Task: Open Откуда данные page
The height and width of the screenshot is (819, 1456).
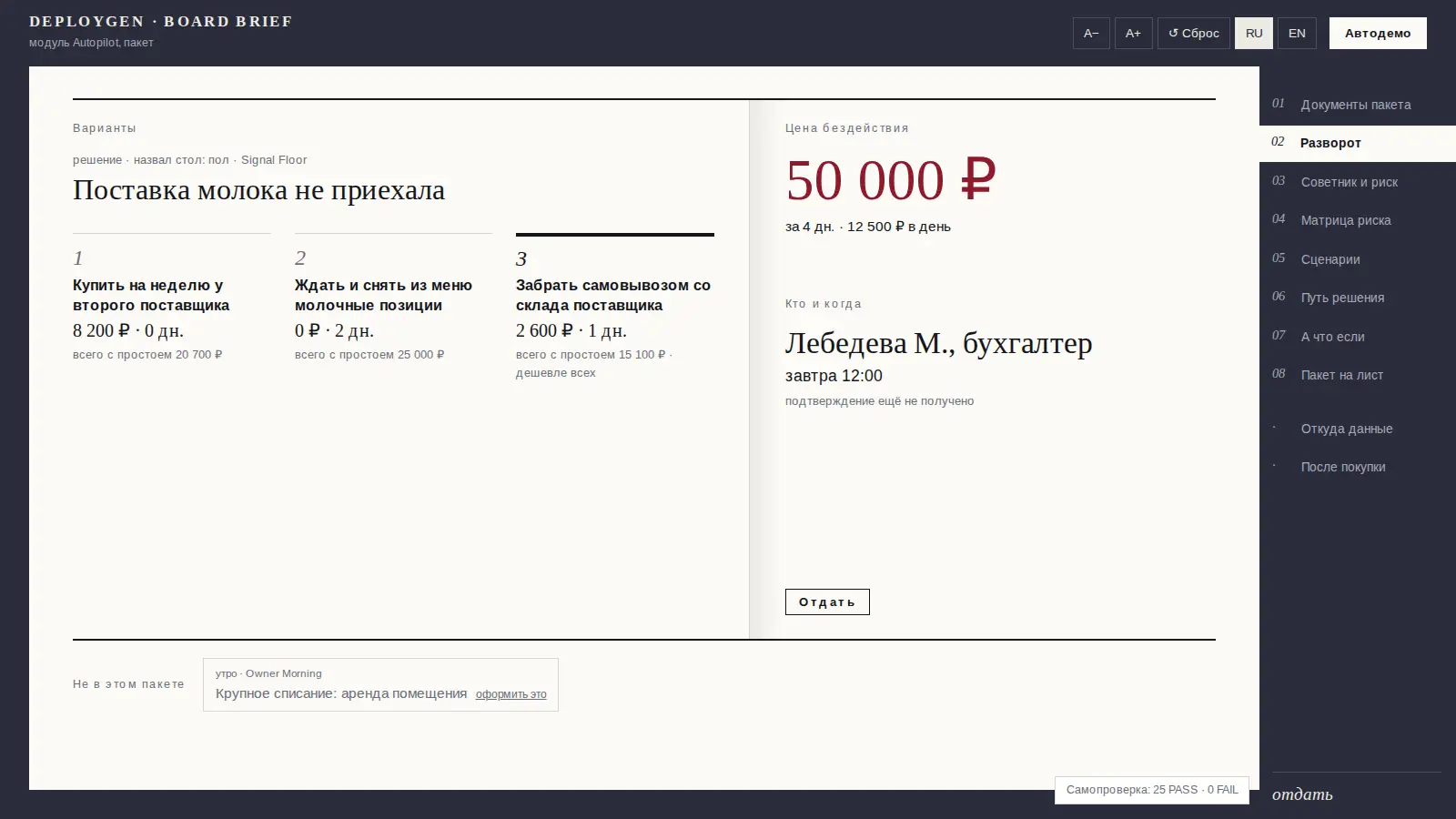Action: point(1358,429)
